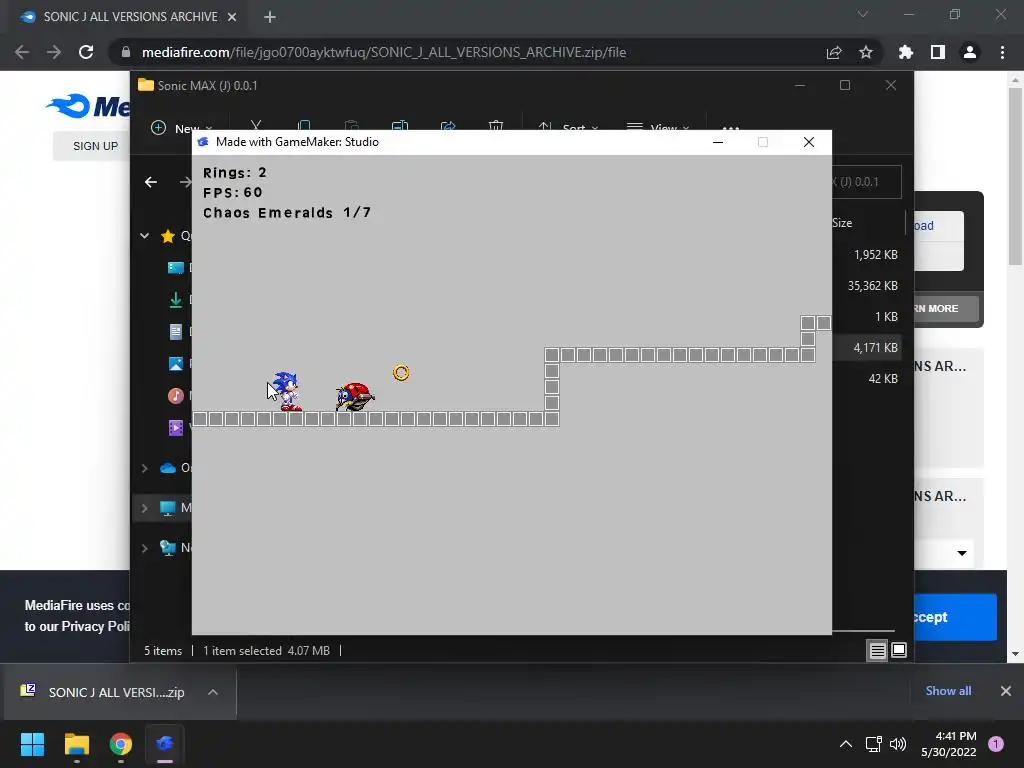The width and height of the screenshot is (1024, 768).
Task: Select the SONIC J ALL VERSIONS ARCHIVE tab
Action: pos(129,17)
